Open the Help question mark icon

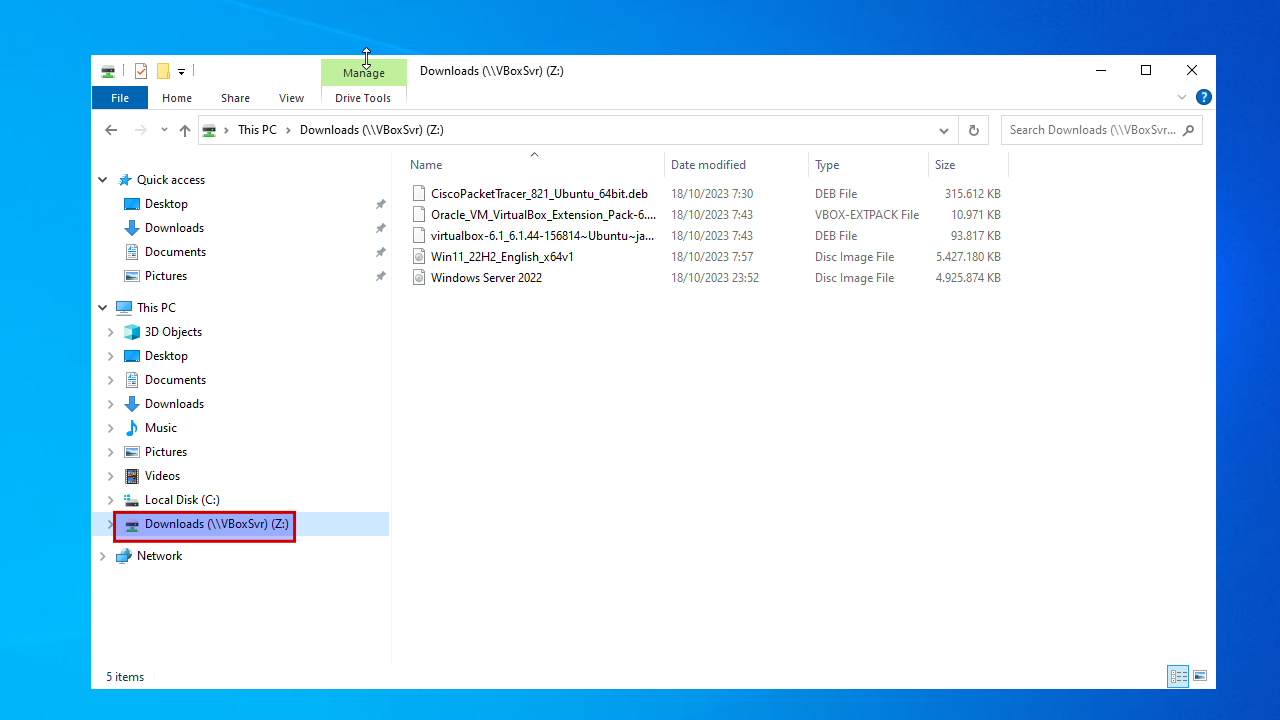click(1204, 98)
